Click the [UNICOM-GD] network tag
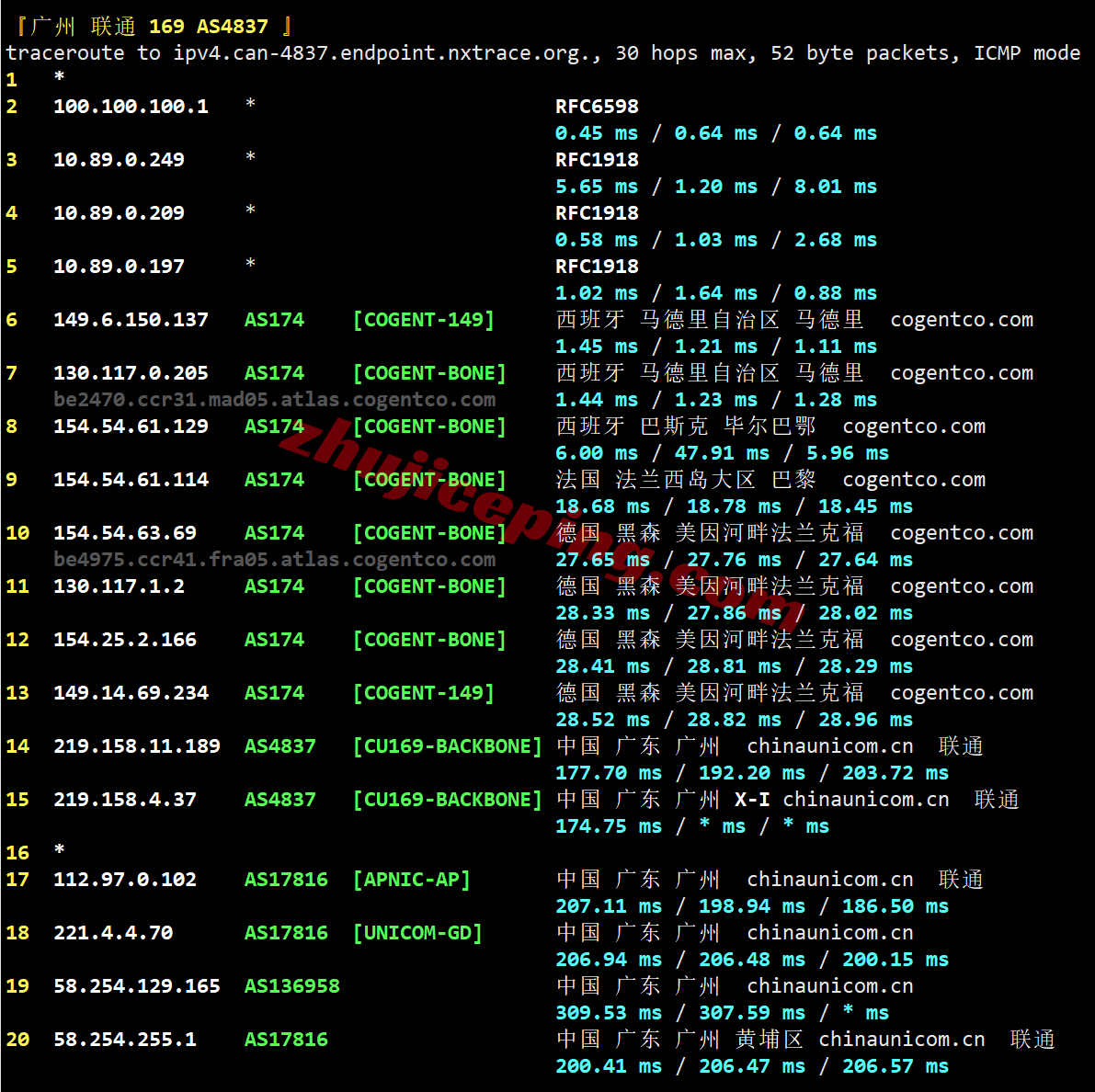Screen dimensions: 1095x1092 (x=417, y=933)
